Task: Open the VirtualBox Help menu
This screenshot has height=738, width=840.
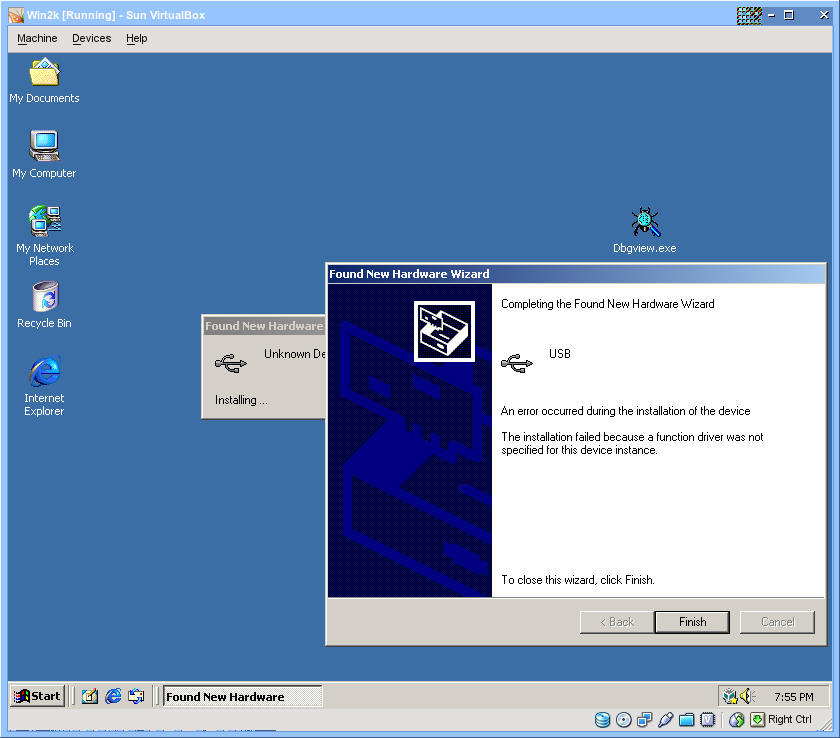Action: tap(136, 38)
